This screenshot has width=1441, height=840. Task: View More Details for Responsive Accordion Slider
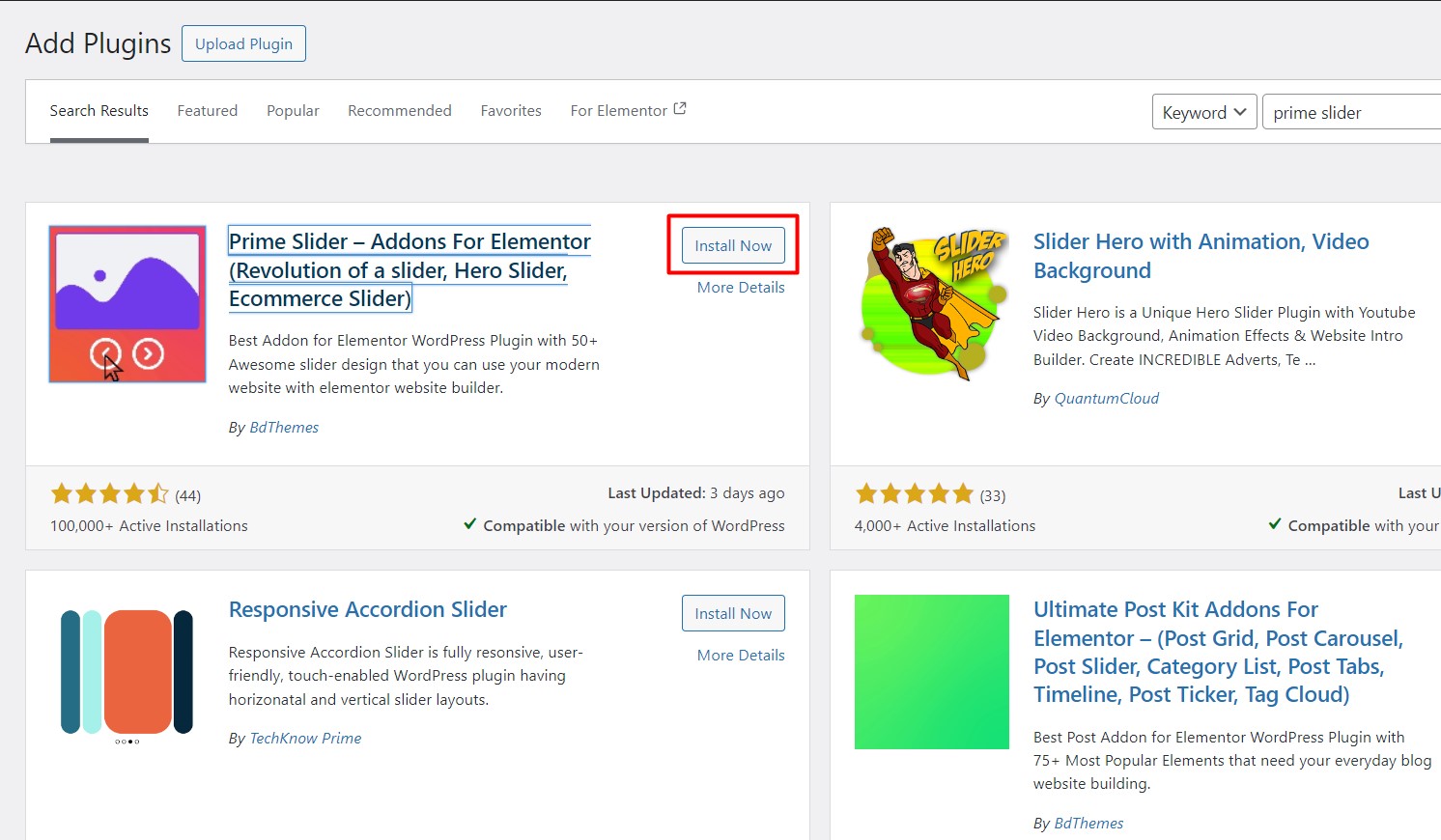[x=741, y=655]
